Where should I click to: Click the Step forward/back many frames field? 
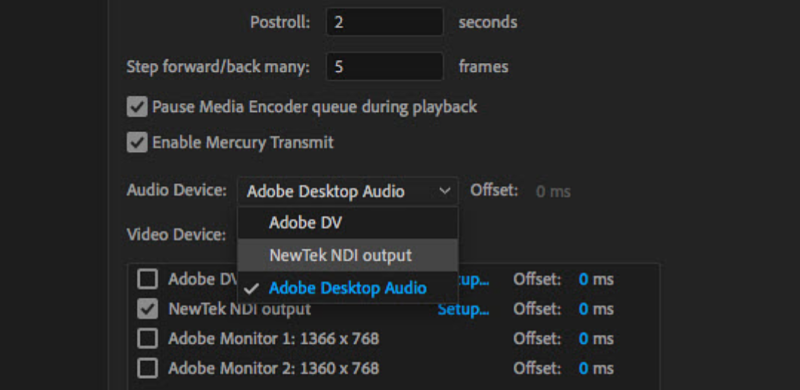pos(385,66)
